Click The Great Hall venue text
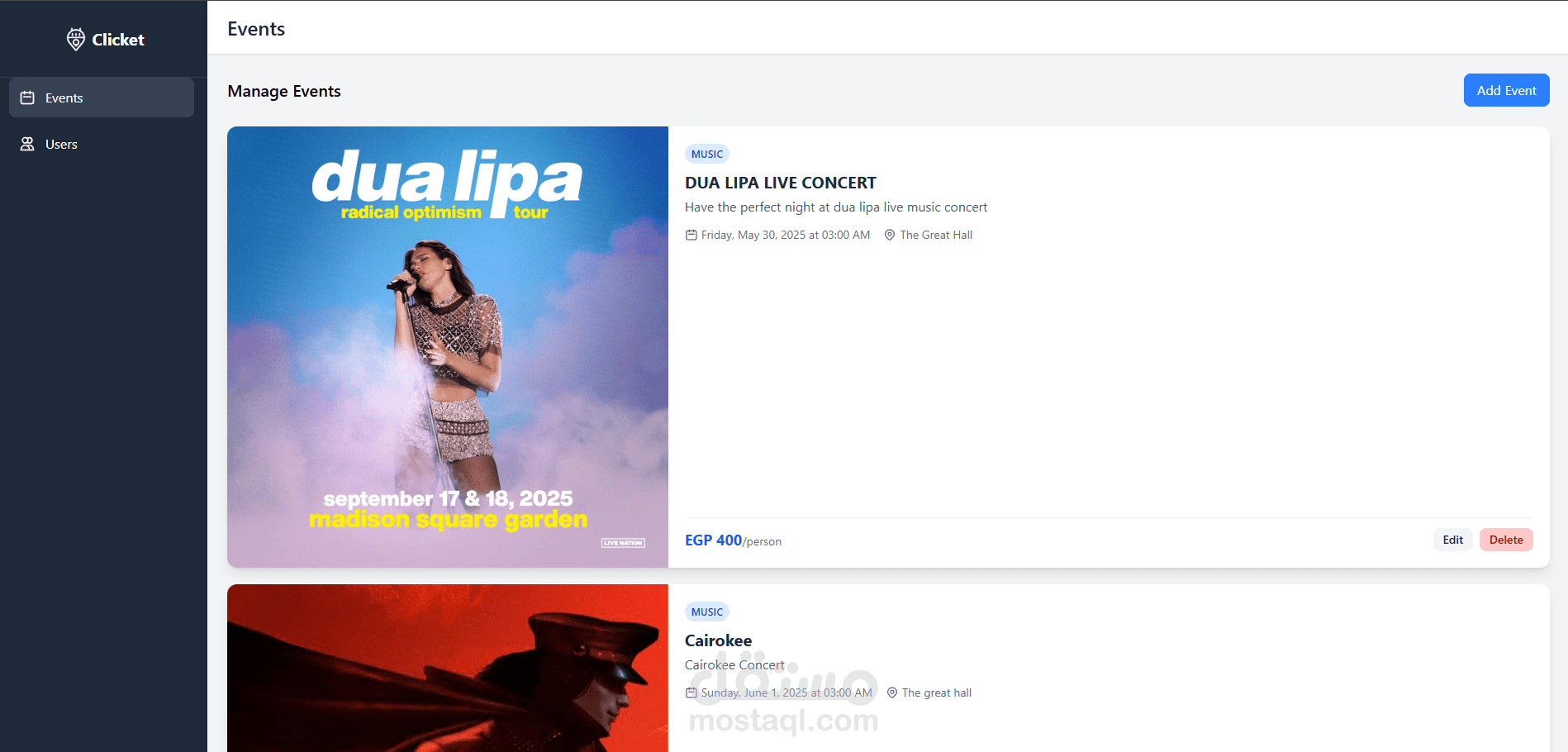1568x752 pixels. tap(936, 235)
